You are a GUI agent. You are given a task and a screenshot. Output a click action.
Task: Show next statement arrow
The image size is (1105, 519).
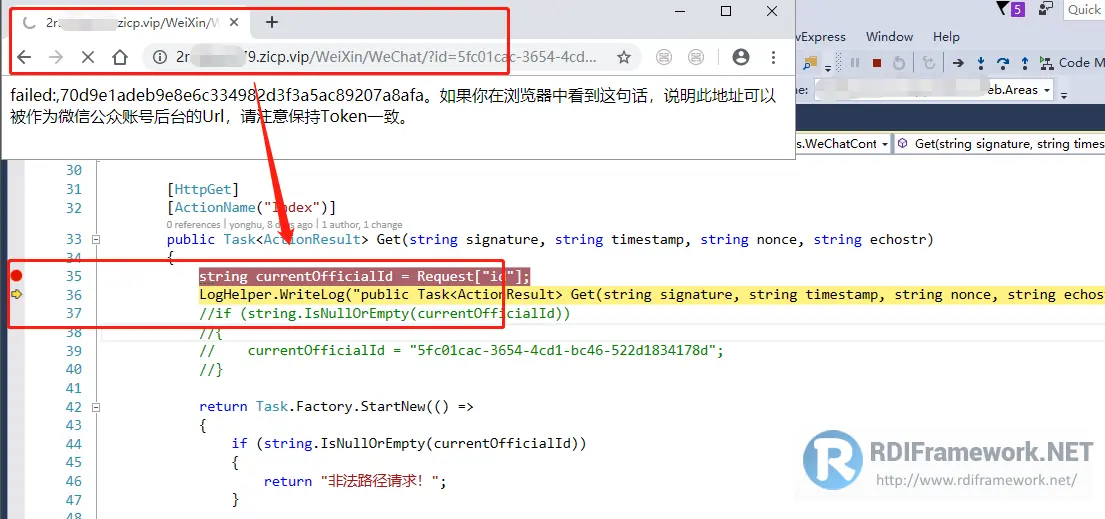coord(958,63)
